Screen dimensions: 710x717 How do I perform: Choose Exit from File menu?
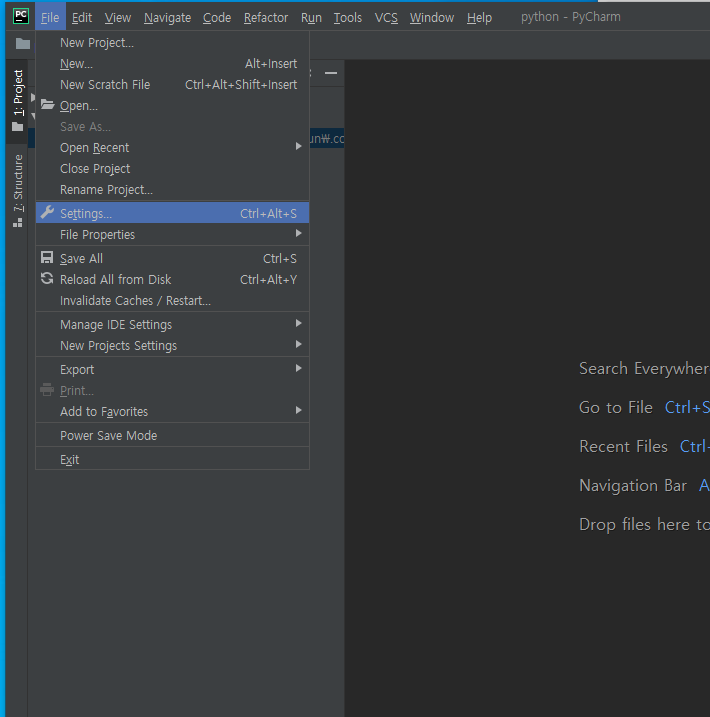click(x=172, y=459)
